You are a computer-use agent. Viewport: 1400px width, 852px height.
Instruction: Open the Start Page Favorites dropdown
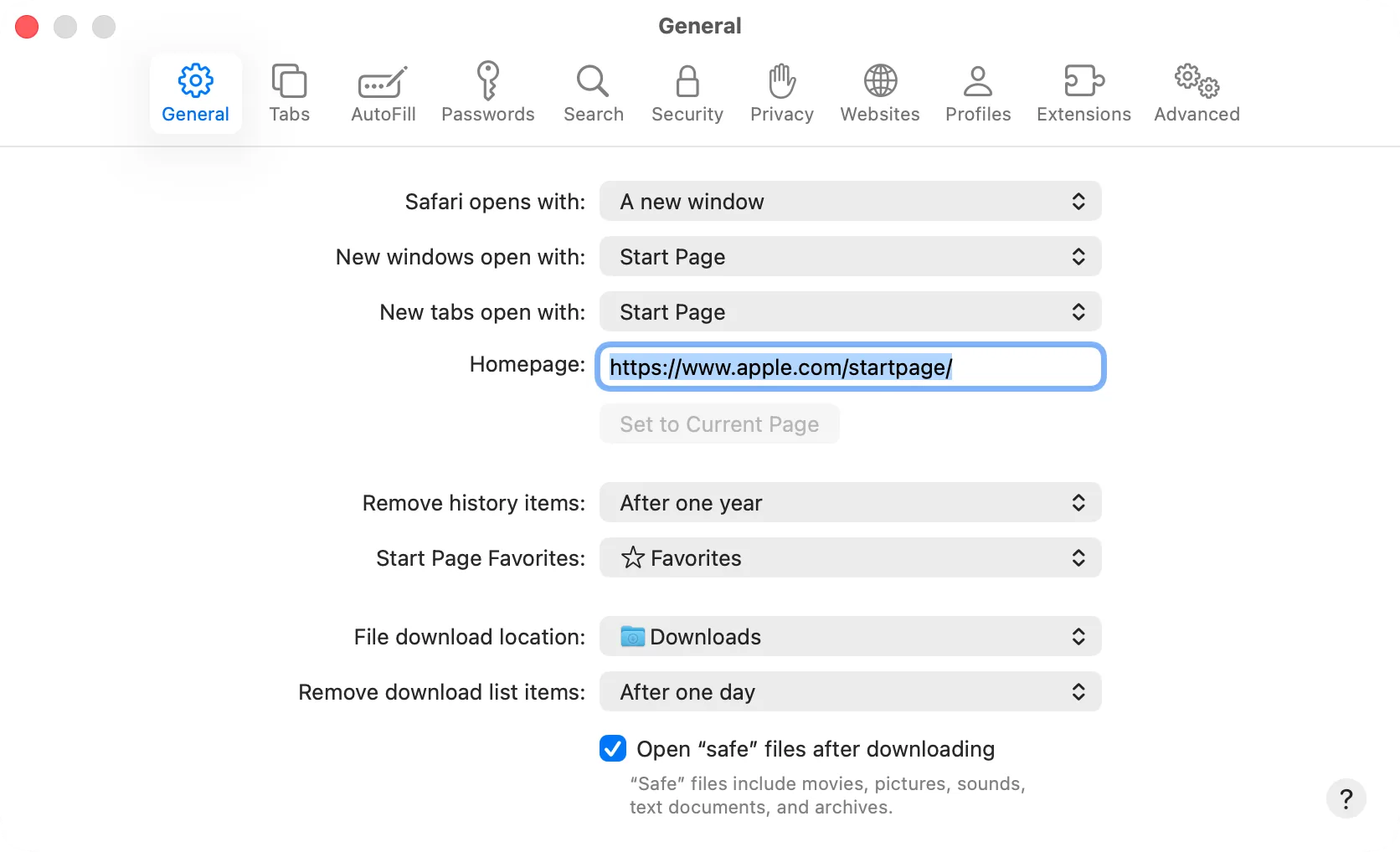(x=850, y=558)
